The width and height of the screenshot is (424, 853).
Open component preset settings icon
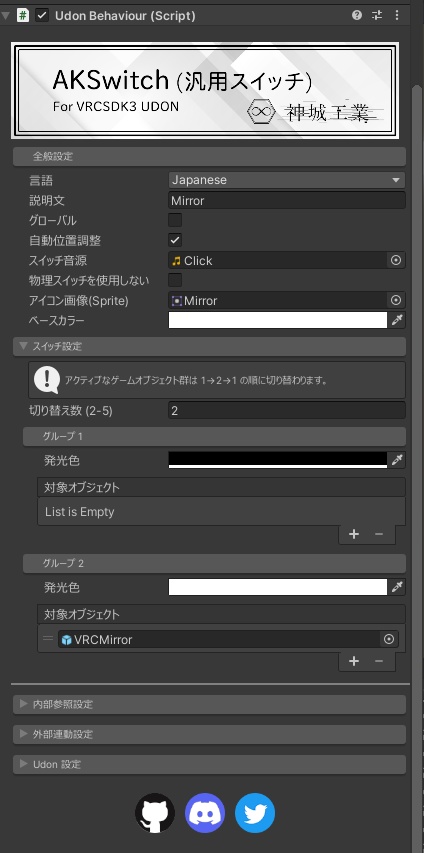click(377, 15)
